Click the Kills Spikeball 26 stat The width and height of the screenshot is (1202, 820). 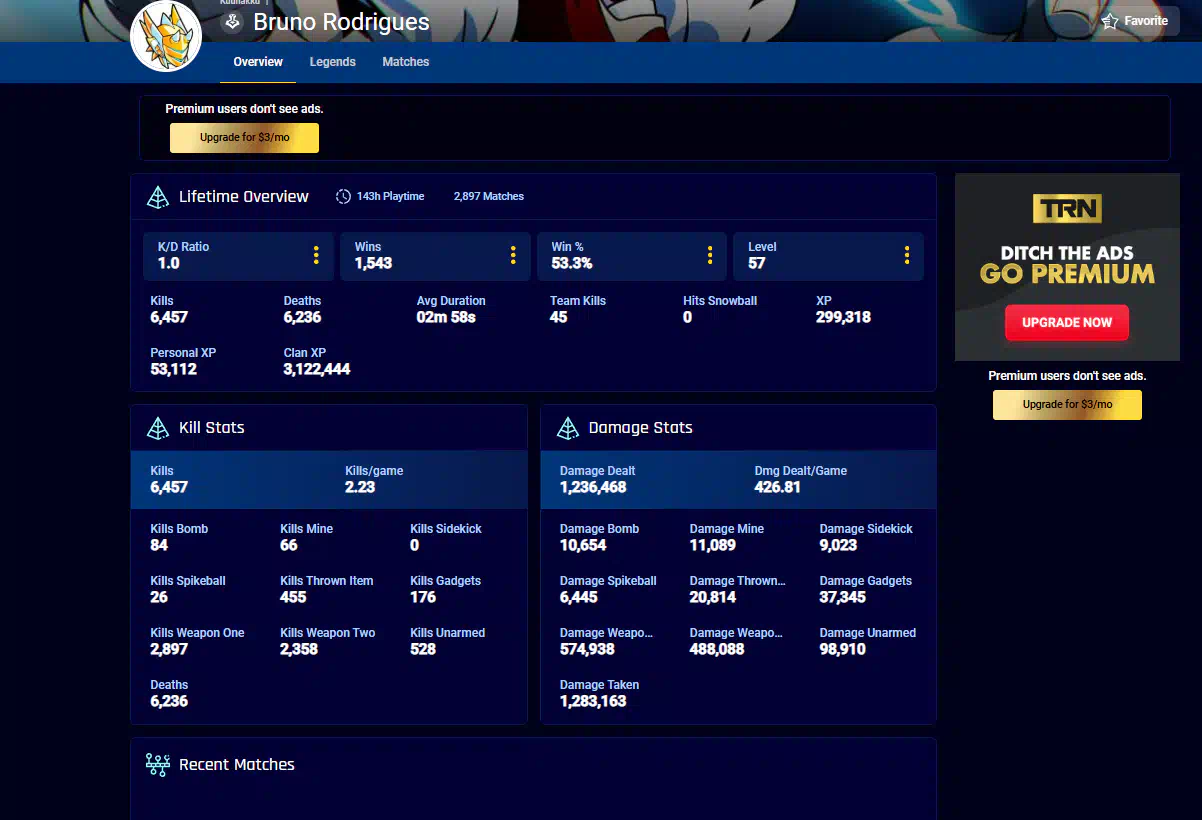(187, 589)
